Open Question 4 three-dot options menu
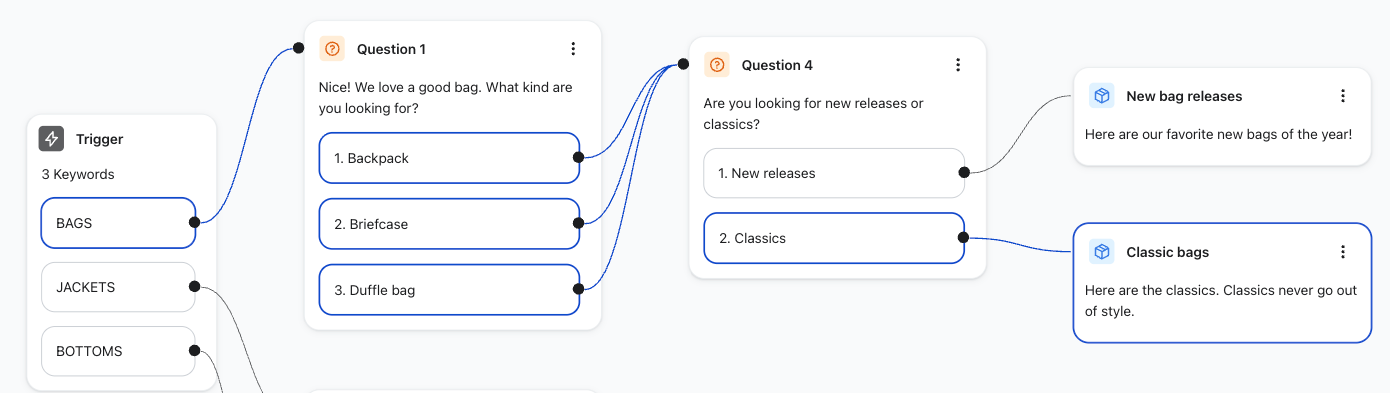Viewport: 1390px width, 393px height. pos(957,65)
